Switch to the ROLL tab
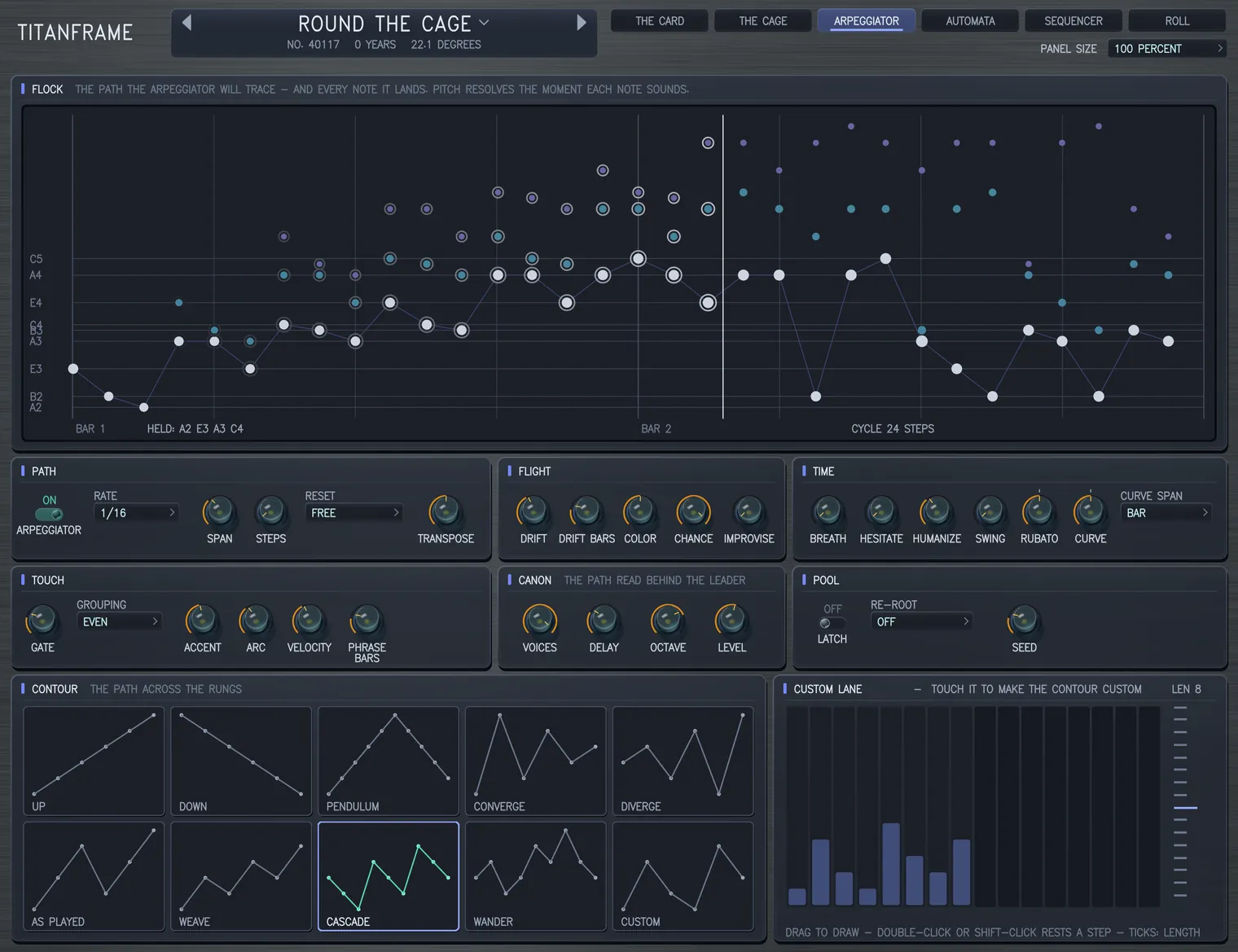 [1177, 21]
